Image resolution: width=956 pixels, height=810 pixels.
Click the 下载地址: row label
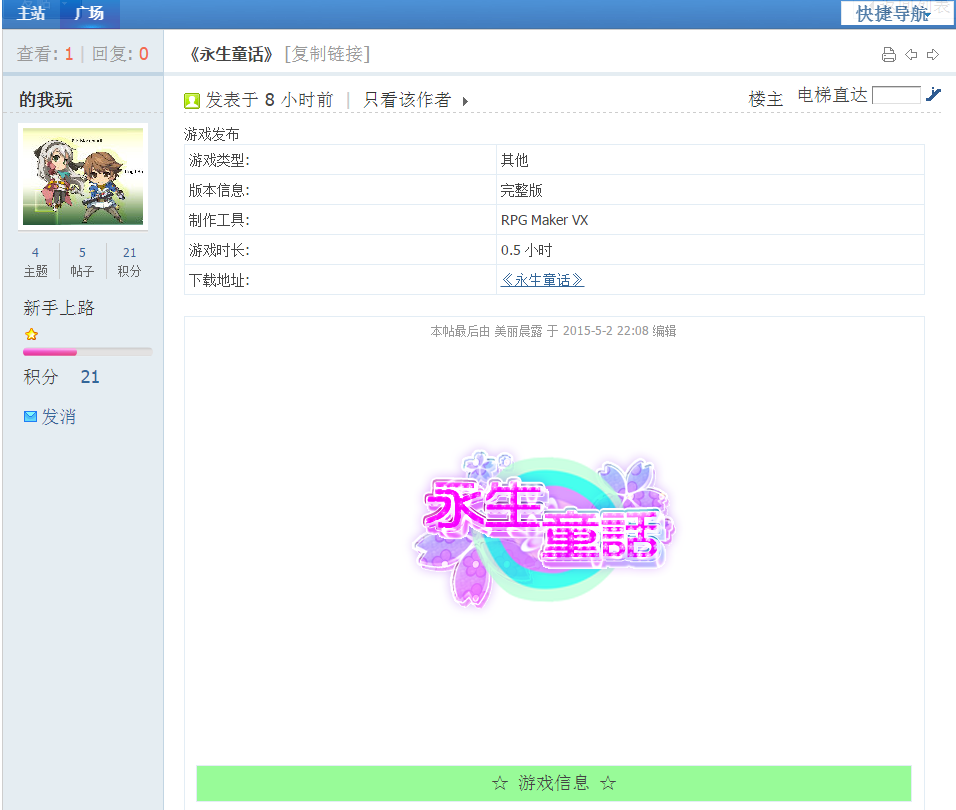(x=219, y=280)
